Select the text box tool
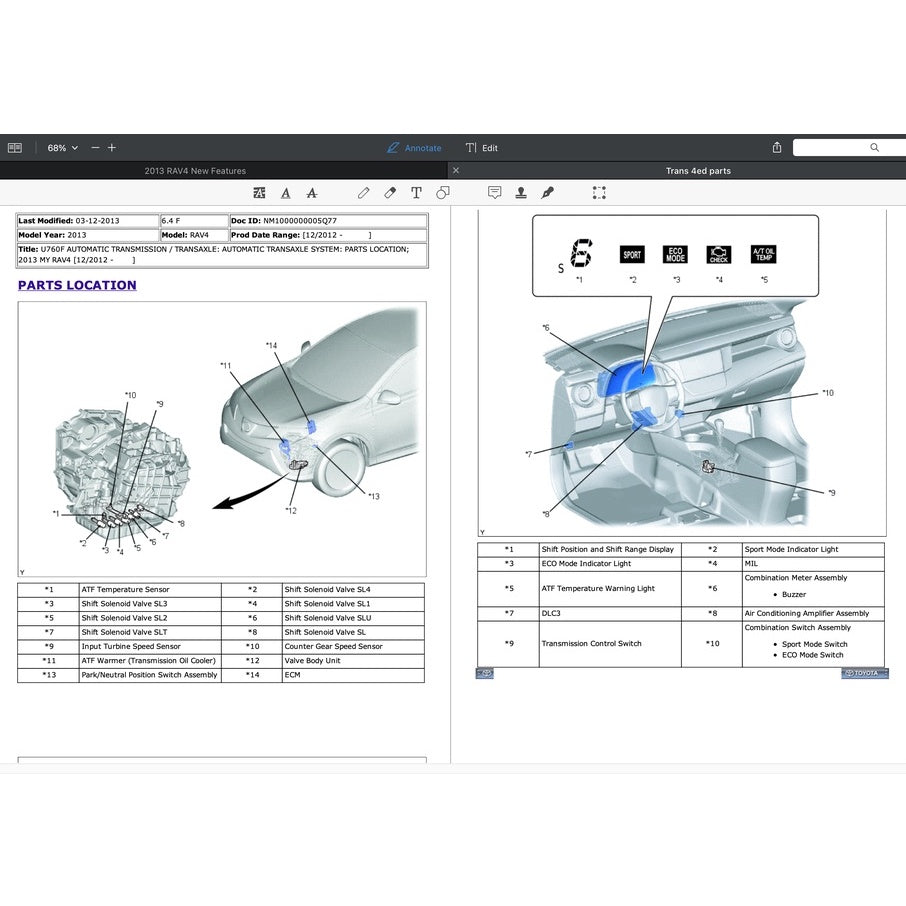906x906 pixels. (x=416, y=193)
